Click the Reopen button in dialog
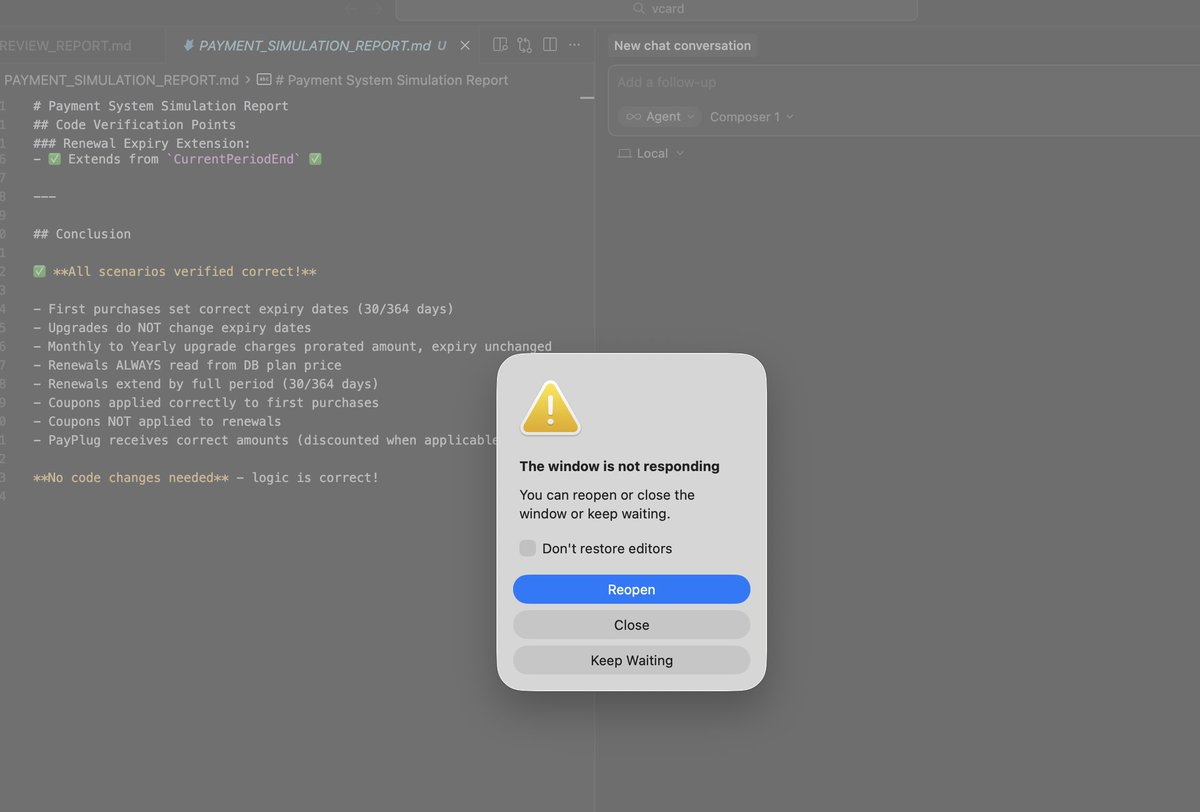 [631, 589]
